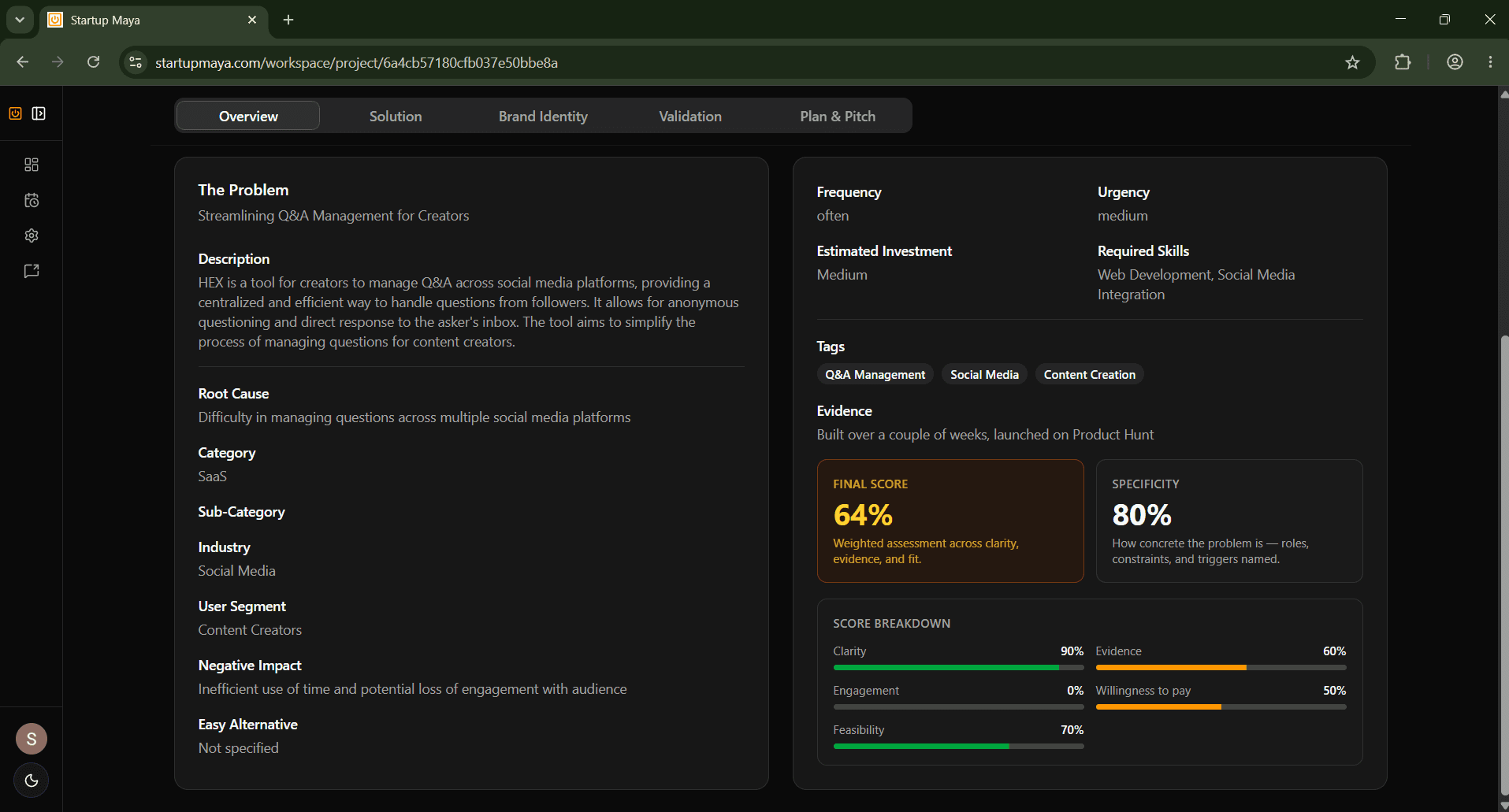The image size is (1509, 812).
Task: Click the 'Root Cause' label
Action: click(233, 394)
